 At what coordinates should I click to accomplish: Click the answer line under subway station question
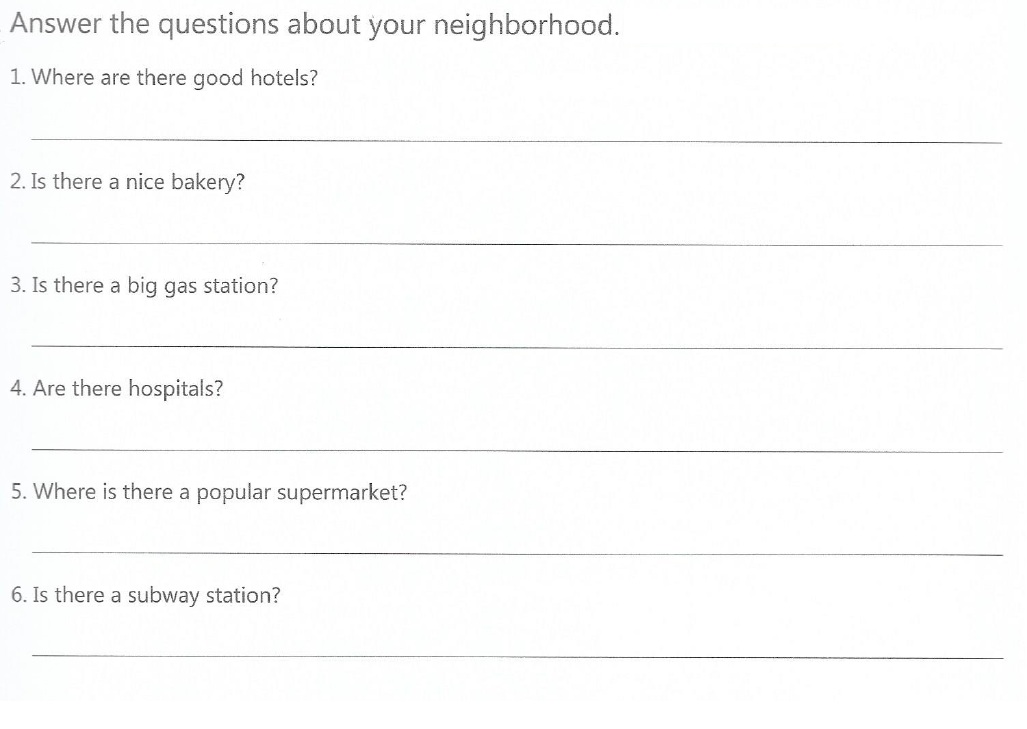point(517,656)
